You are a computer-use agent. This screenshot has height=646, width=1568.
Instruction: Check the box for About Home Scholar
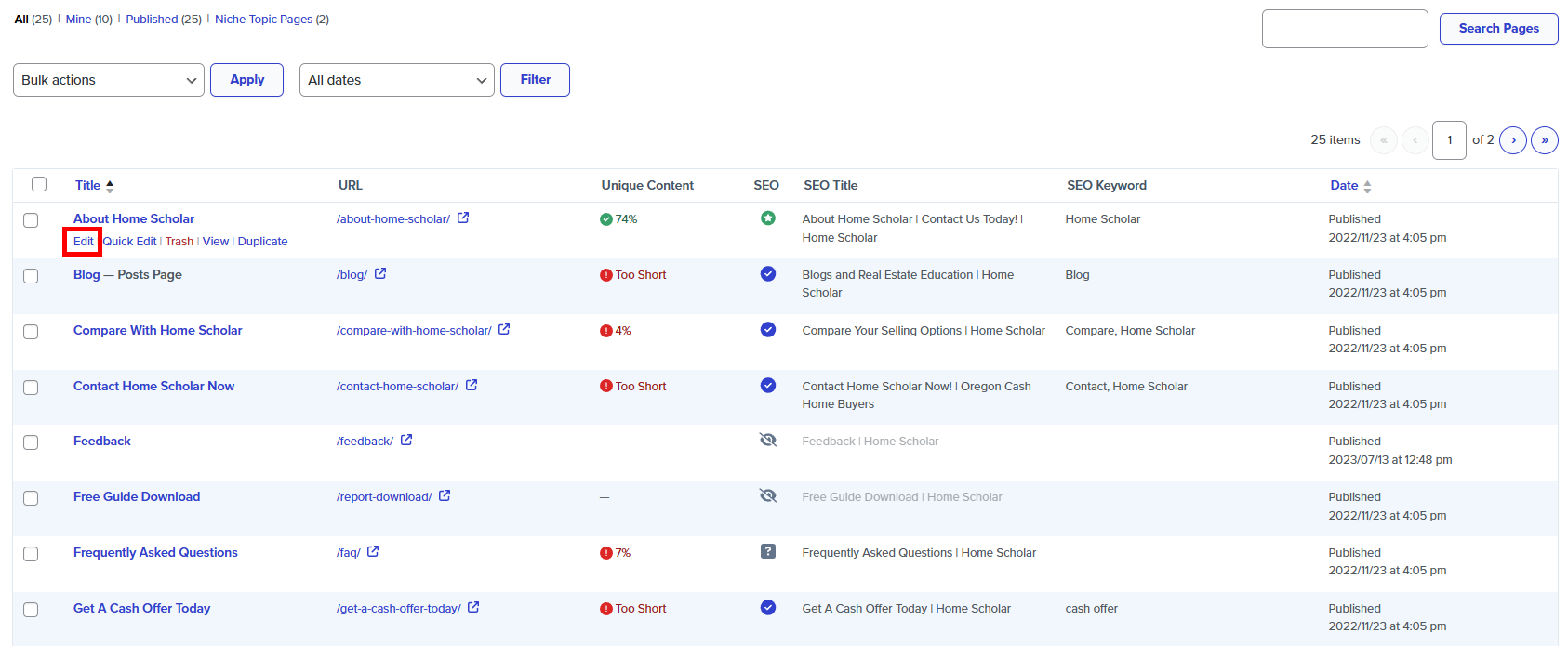point(31,220)
